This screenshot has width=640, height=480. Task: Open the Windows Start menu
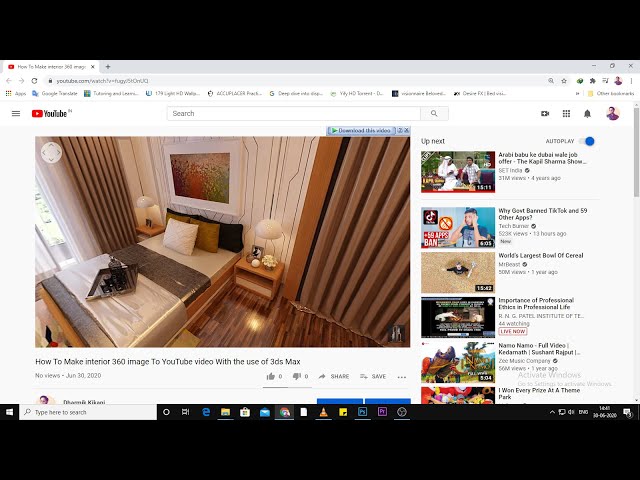[9, 412]
